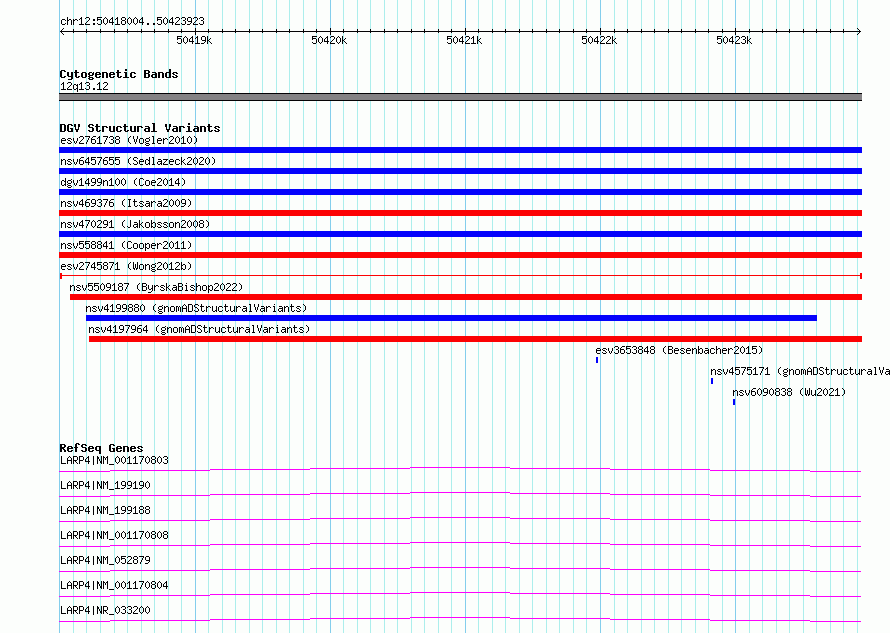This screenshot has height=633, width=890.
Task: Click the 50419k ruler label
Action: [x=194, y=40]
